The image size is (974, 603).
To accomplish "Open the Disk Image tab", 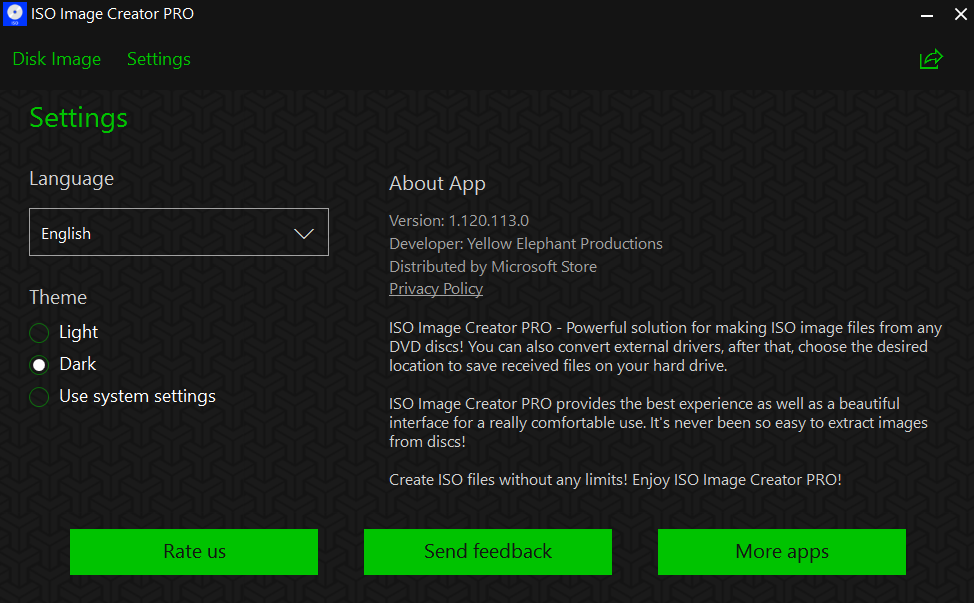I will pos(57,59).
